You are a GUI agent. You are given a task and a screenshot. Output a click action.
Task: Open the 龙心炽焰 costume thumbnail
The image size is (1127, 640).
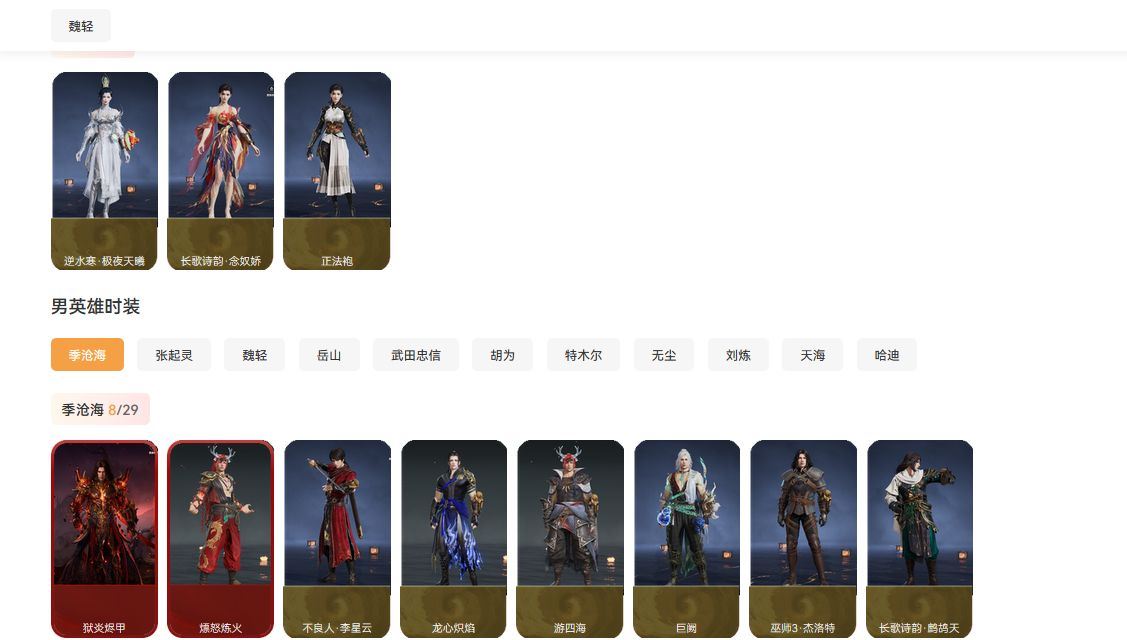(x=454, y=539)
